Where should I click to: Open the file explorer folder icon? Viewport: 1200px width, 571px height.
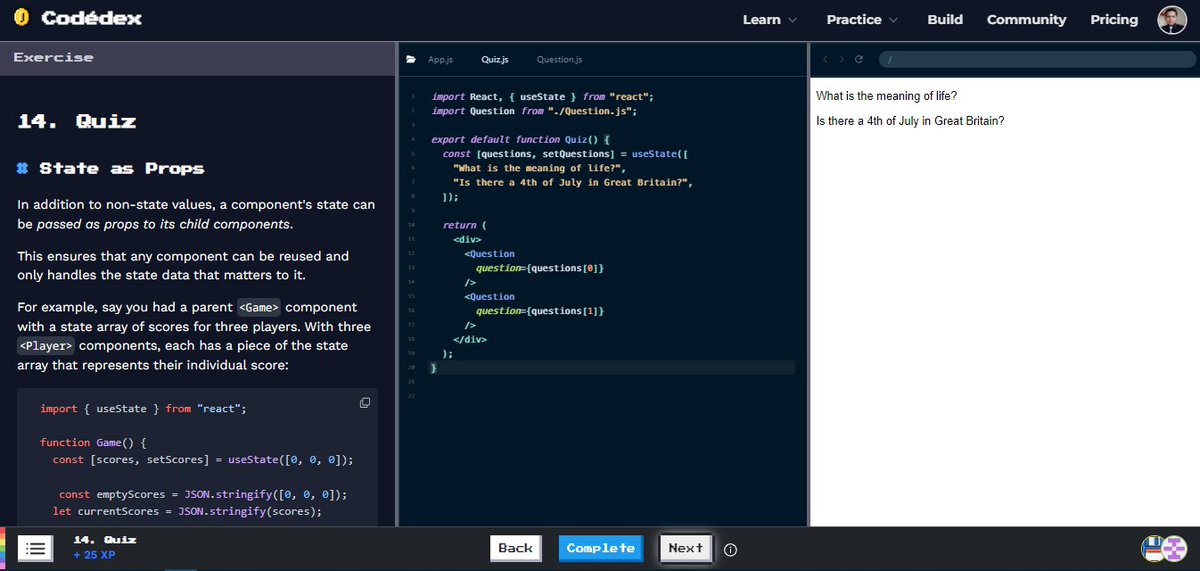coord(410,60)
